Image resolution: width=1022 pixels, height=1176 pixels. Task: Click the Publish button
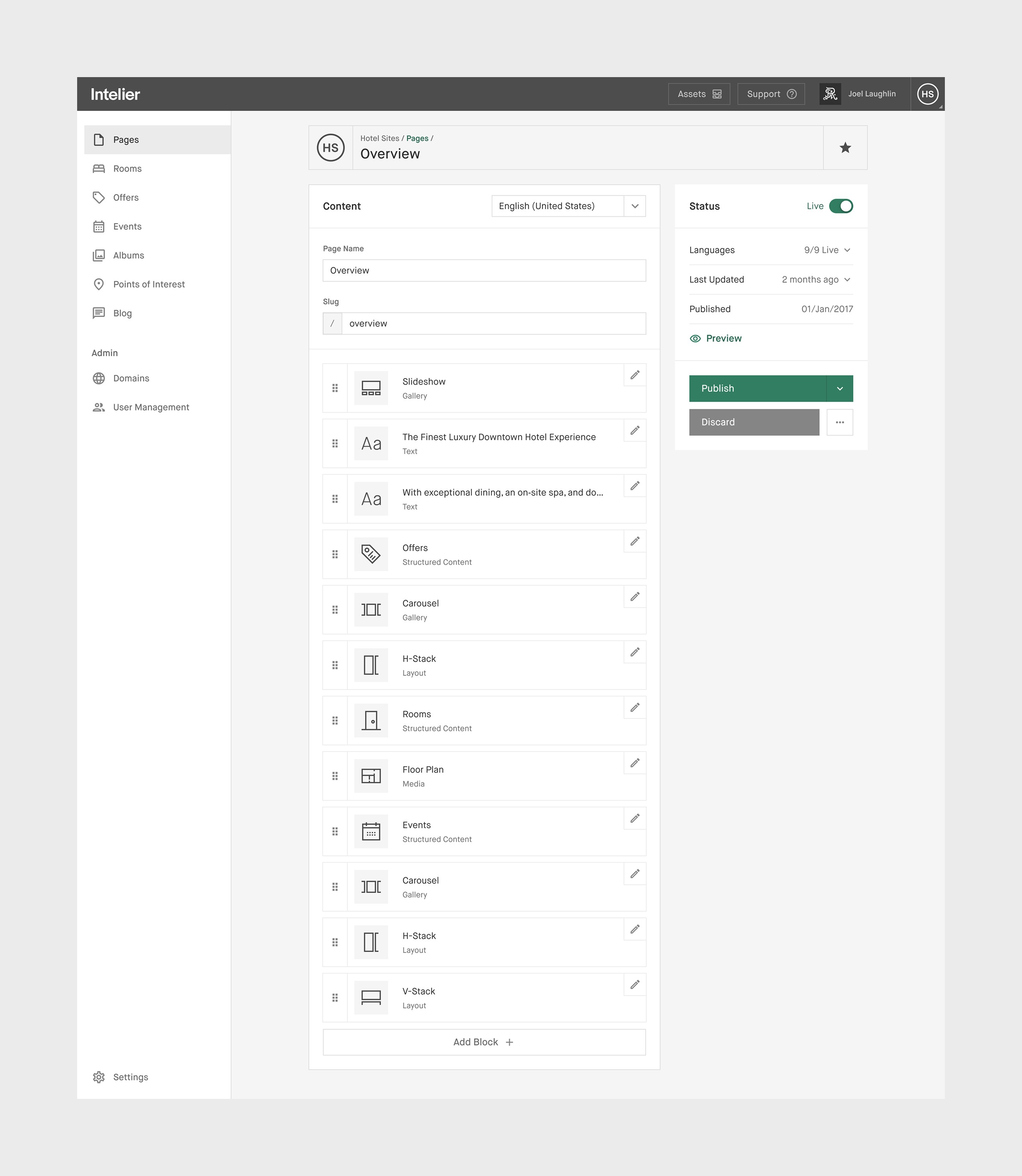pyautogui.click(x=758, y=388)
